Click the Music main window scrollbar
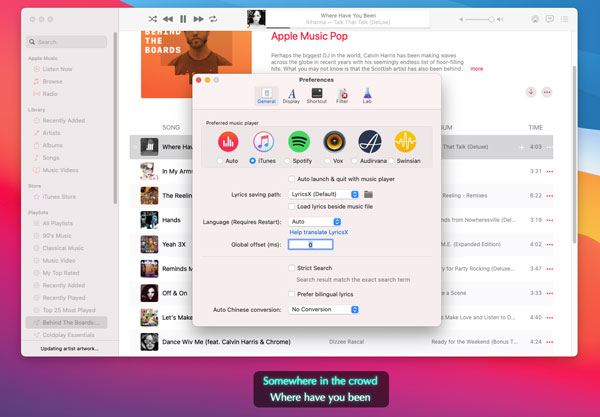 pos(574,154)
